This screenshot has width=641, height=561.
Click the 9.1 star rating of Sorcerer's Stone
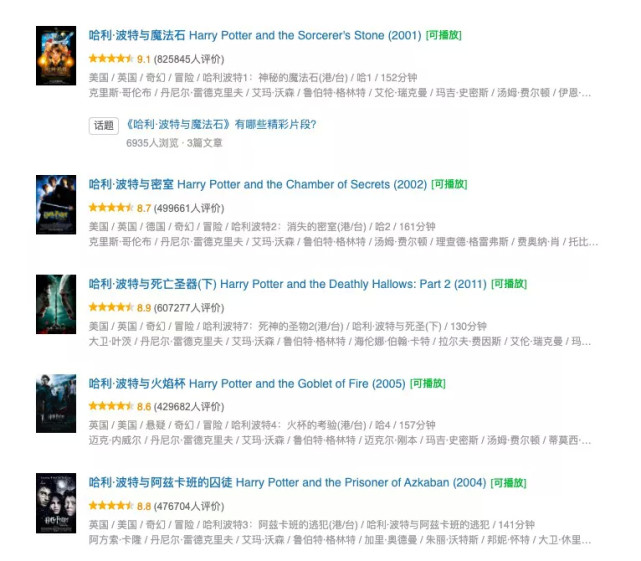tap(119, 59)
